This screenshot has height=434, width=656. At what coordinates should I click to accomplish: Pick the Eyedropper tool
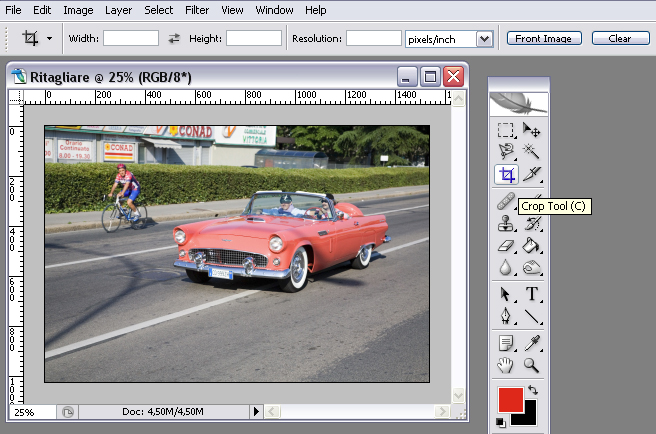532,343
